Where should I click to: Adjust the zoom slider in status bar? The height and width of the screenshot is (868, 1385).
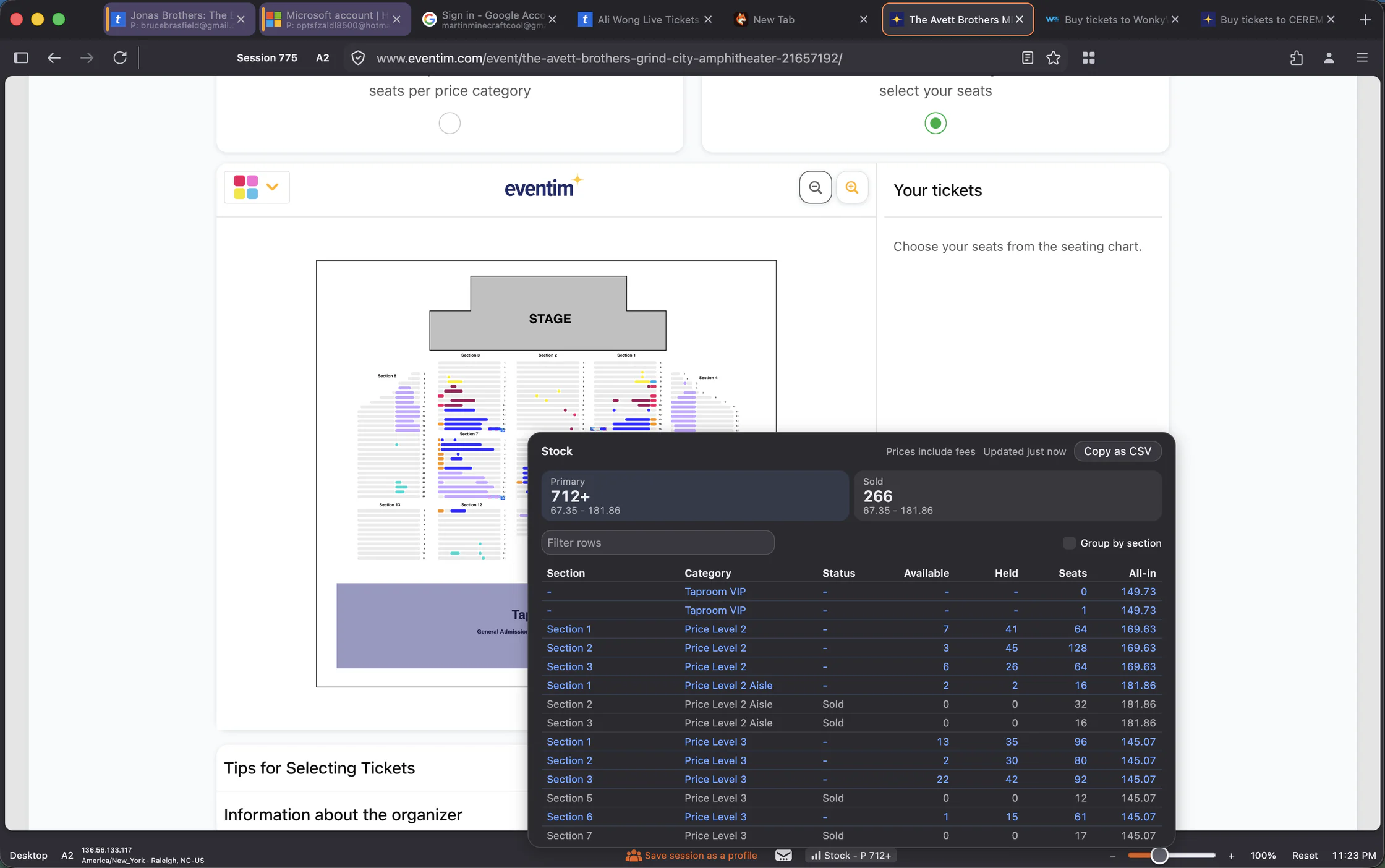pos(1172,856)
